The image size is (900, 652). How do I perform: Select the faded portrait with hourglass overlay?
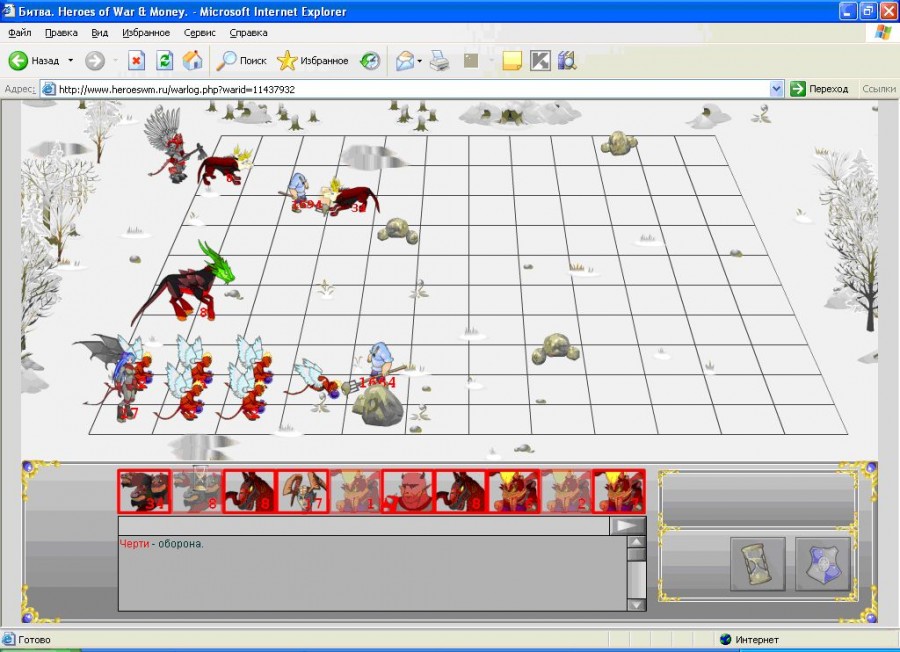tap(197, 491)
